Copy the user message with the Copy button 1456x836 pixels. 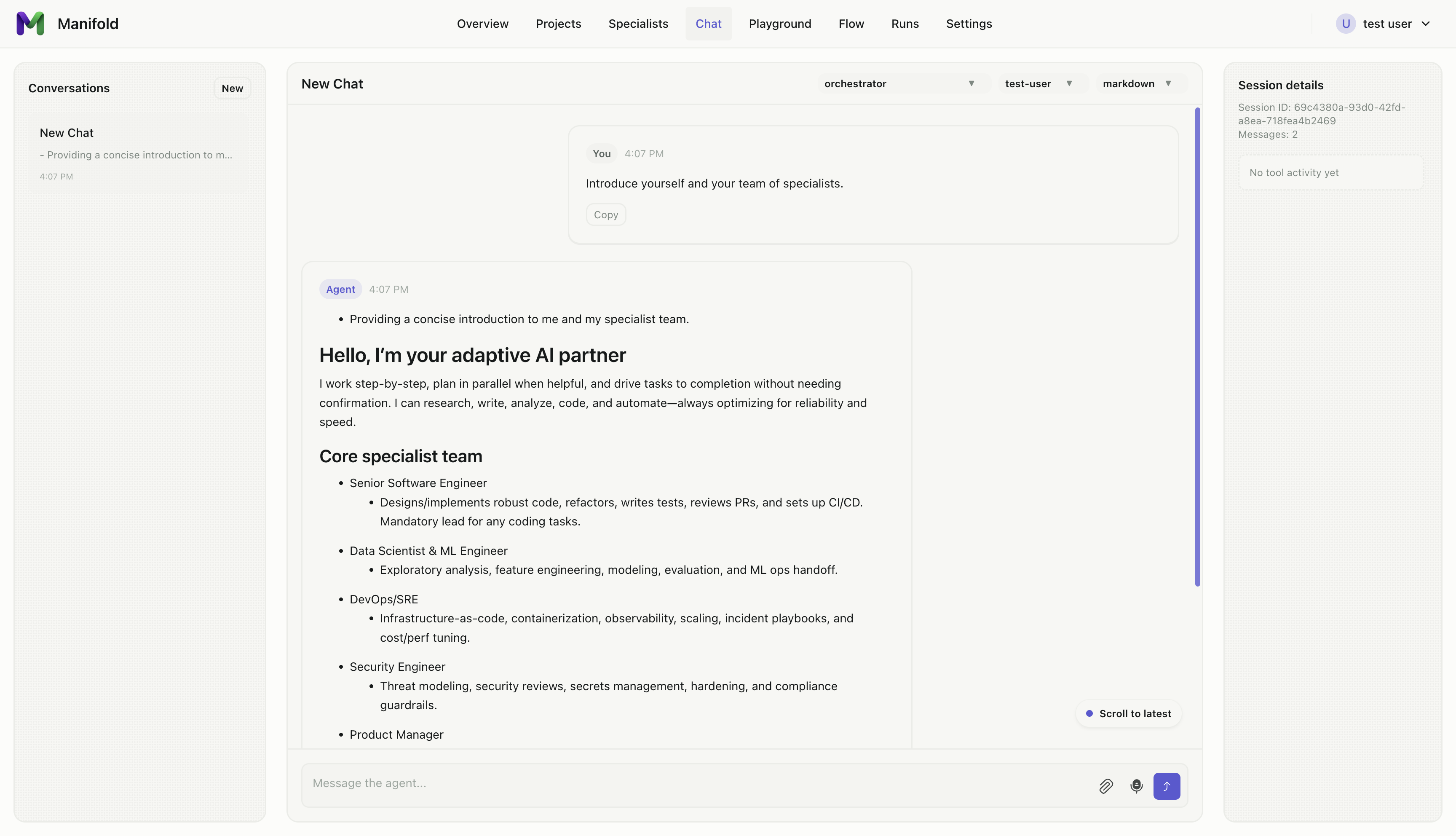point(605,214)
